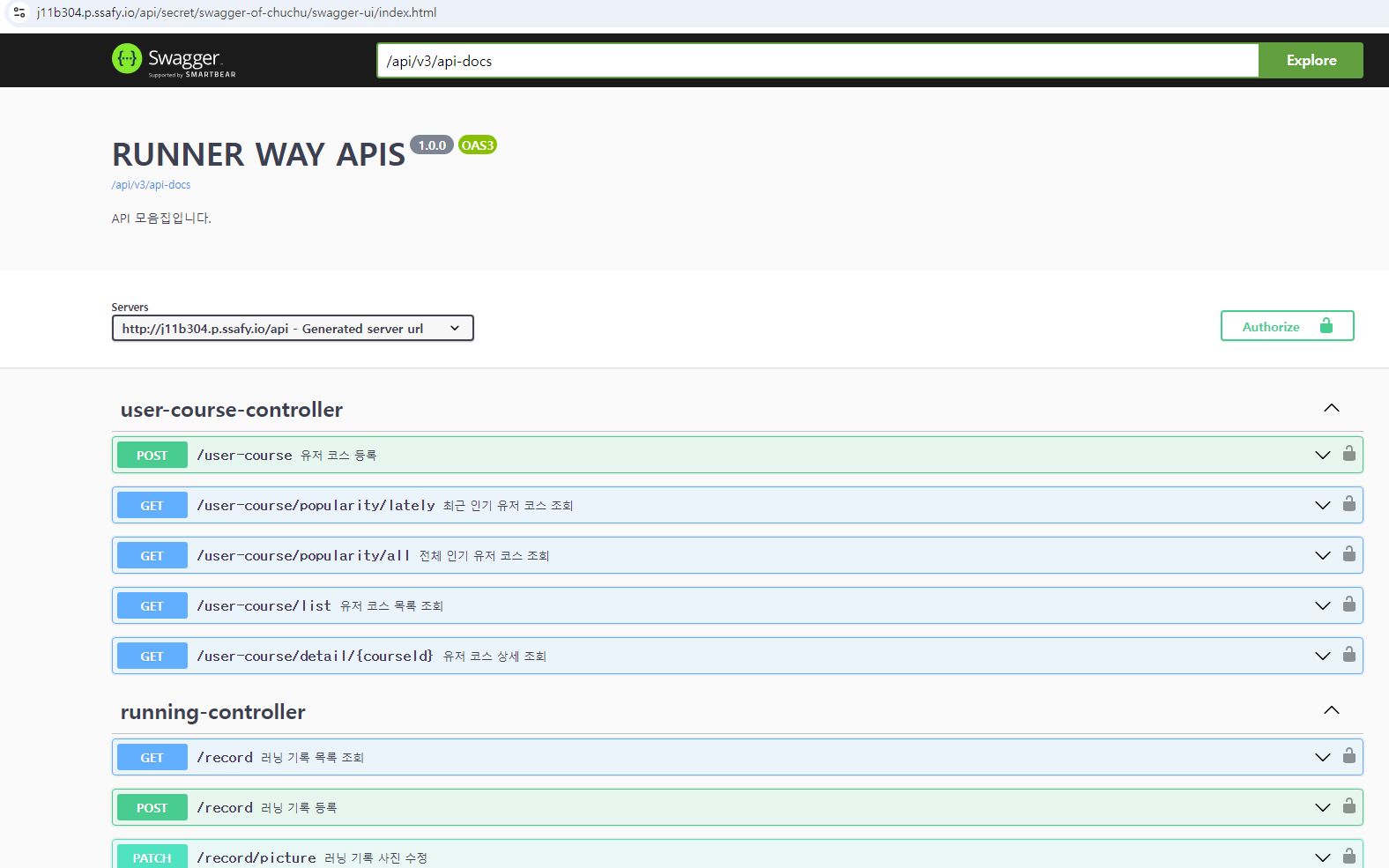Click the running-controller heading
The width and height of the screenshot is (1389, 868).
[x=213, y=712]
